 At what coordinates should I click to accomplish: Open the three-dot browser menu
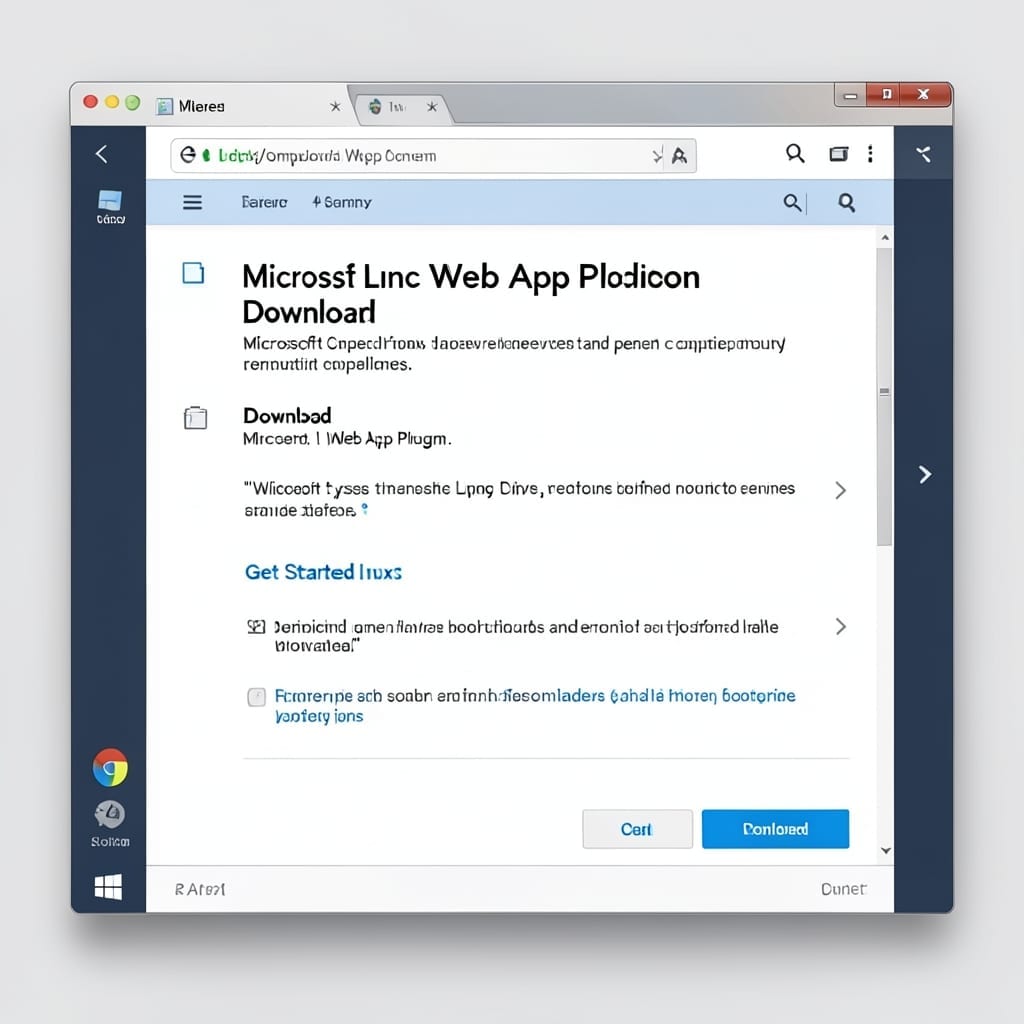click(870, 153)
